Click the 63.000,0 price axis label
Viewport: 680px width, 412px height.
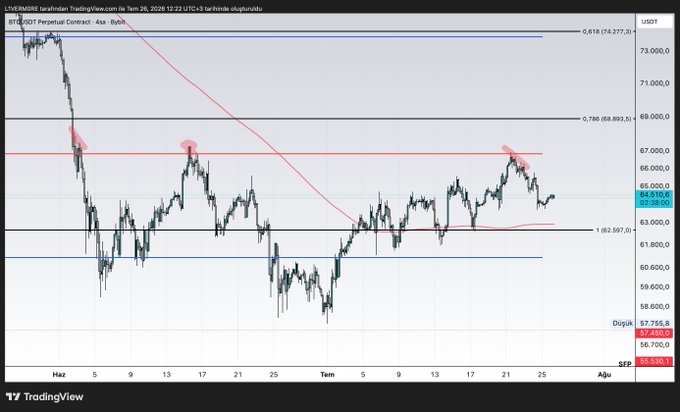[654, 222]
